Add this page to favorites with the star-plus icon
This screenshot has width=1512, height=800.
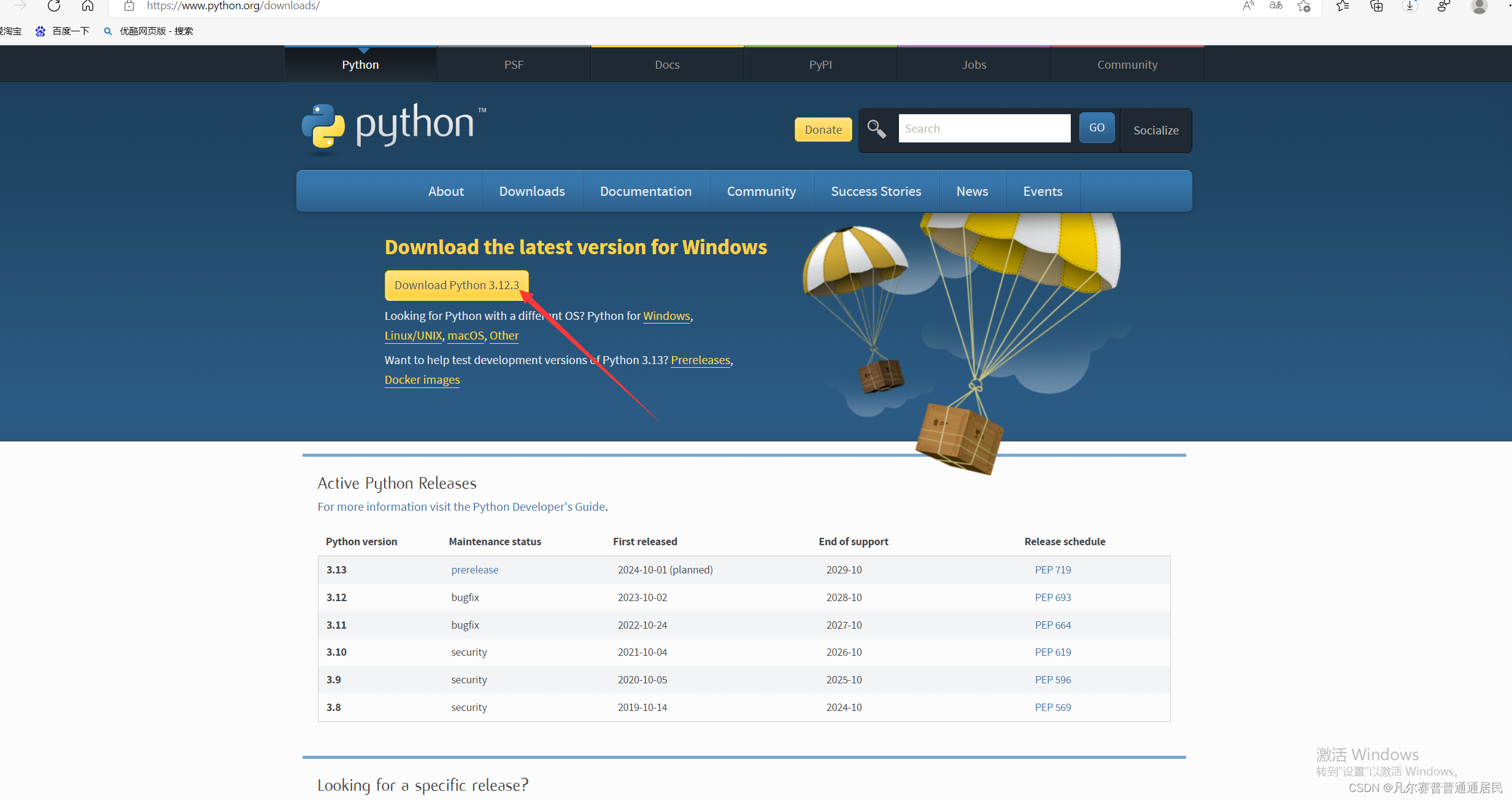click(1304, 6)
